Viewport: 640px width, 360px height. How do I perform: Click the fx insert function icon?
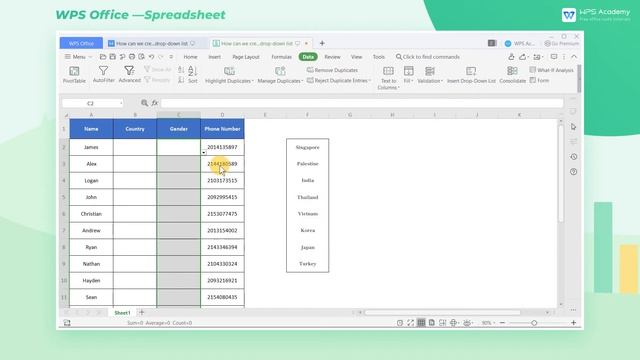155,103
